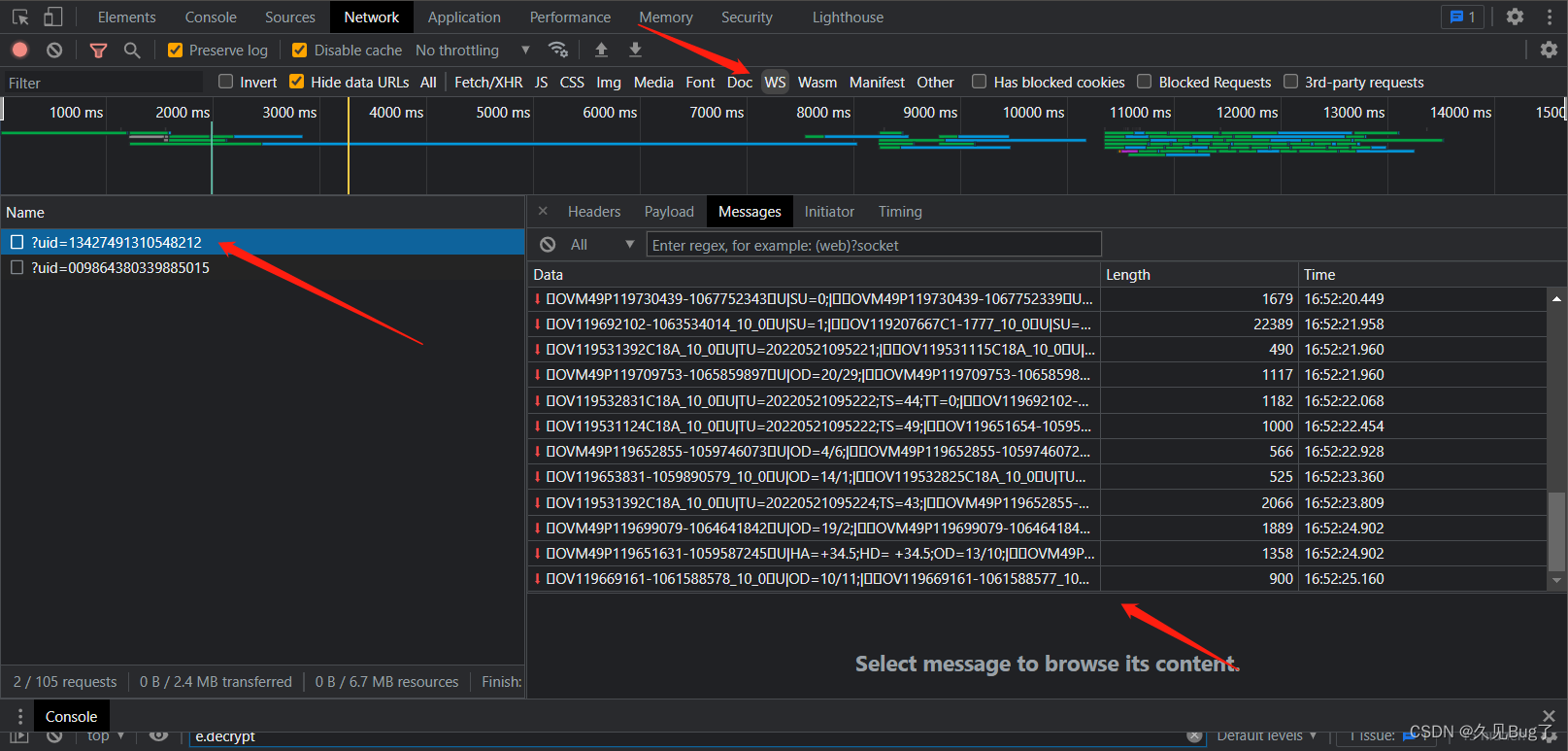This screenshot has width=1568, height=751.
Task: Uncheck Hide data URLs checkbox
Action: [296, 82]
